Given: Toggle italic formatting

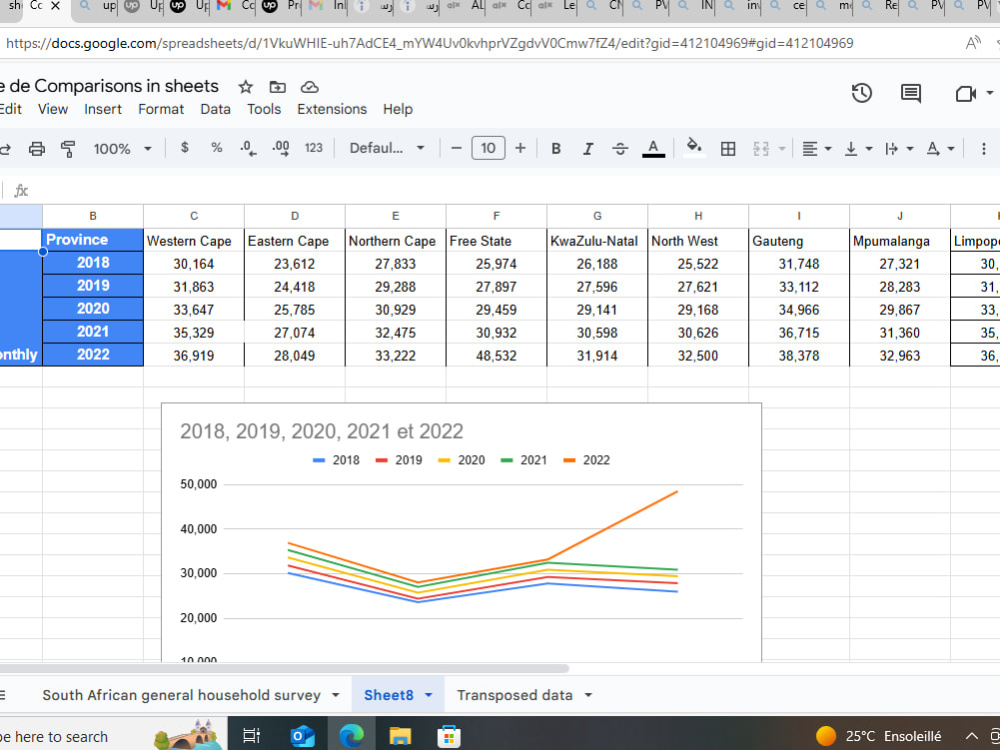Looking at the screenshot, I should pos(587,149).
